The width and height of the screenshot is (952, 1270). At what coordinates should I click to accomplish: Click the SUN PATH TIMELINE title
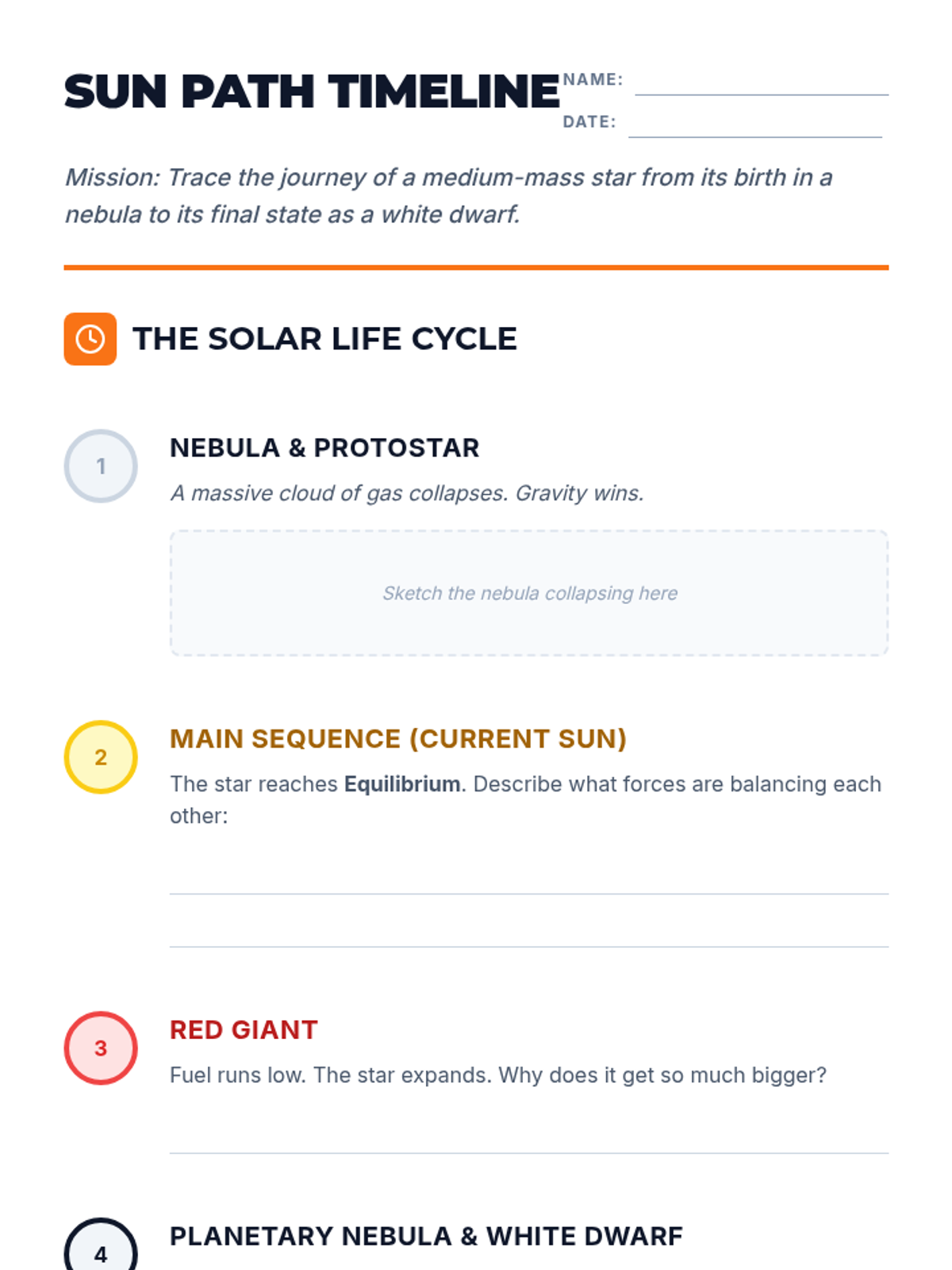[x=313, y=91]
